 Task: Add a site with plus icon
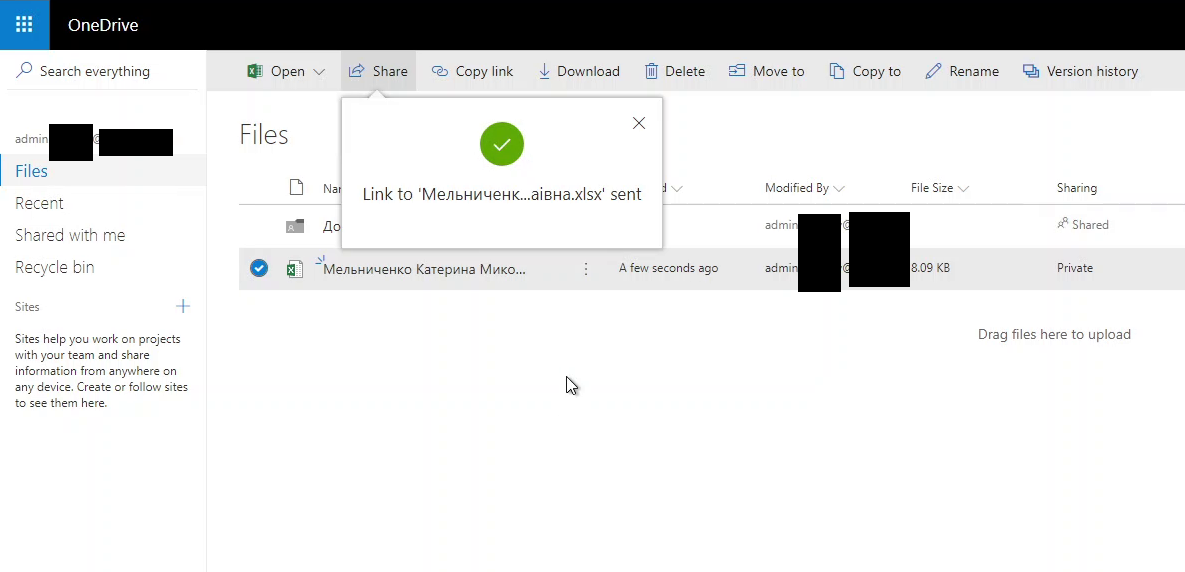pyautogui.click(x=183, y=306)
